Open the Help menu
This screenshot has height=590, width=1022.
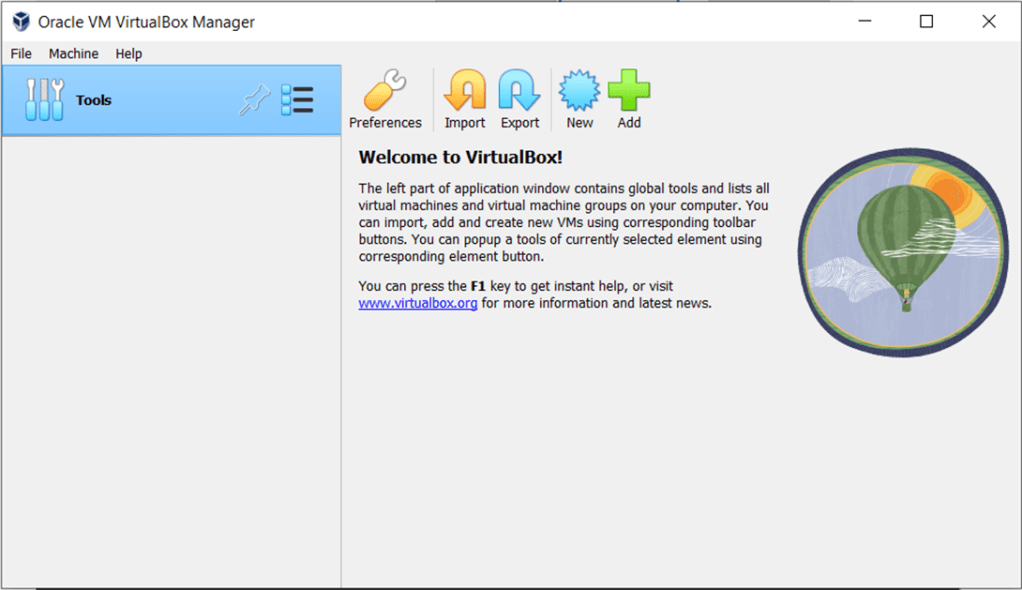pos(129,54)
